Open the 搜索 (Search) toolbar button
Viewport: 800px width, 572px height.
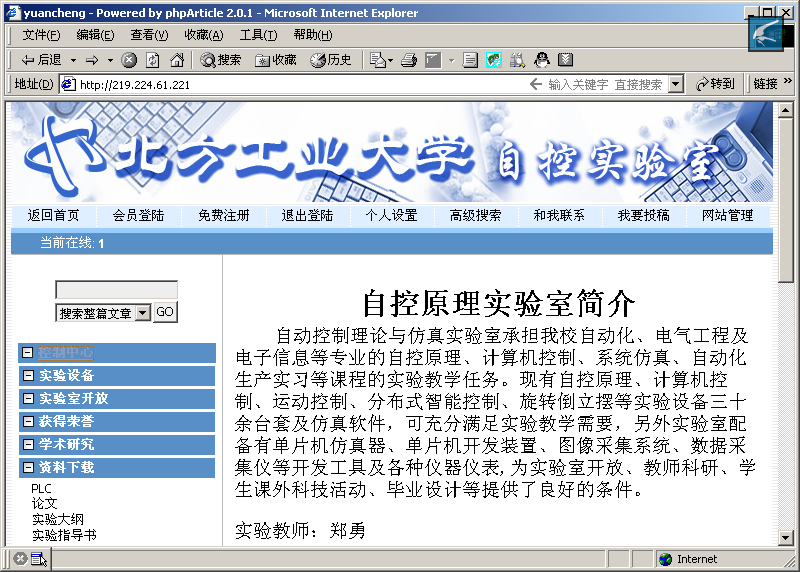point(220,60)
